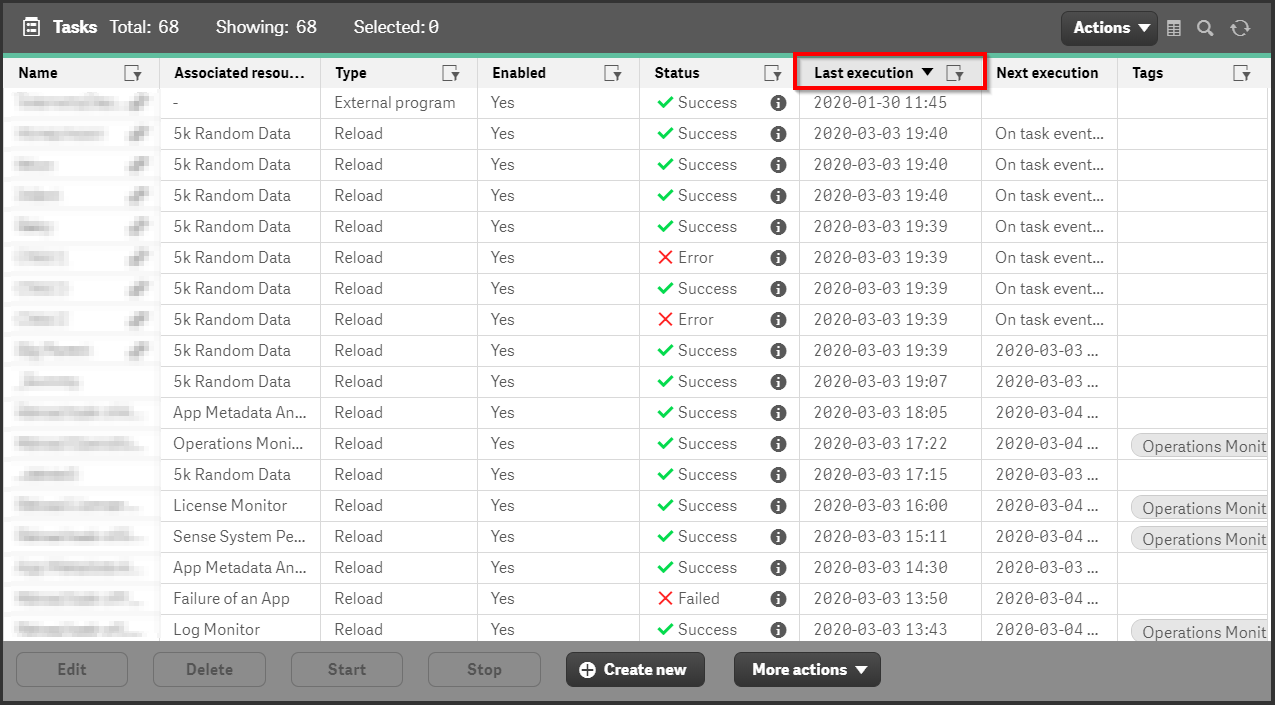Image resolution: width=1275 pixels, height=705 pixels.
Task: Click the info icon on the top Success row
Action: (779, 102)
